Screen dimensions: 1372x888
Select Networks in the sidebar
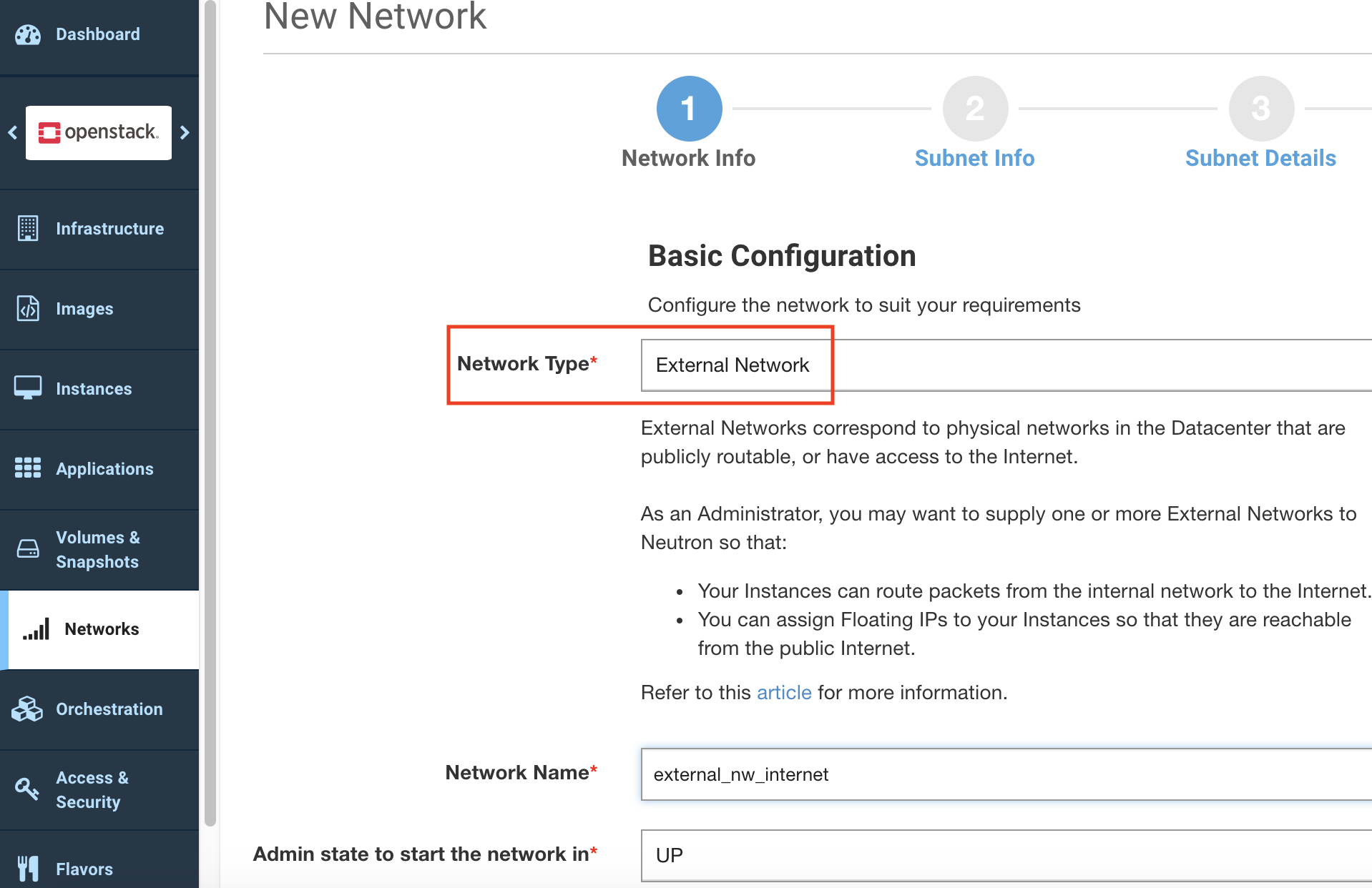pos(102,629)
